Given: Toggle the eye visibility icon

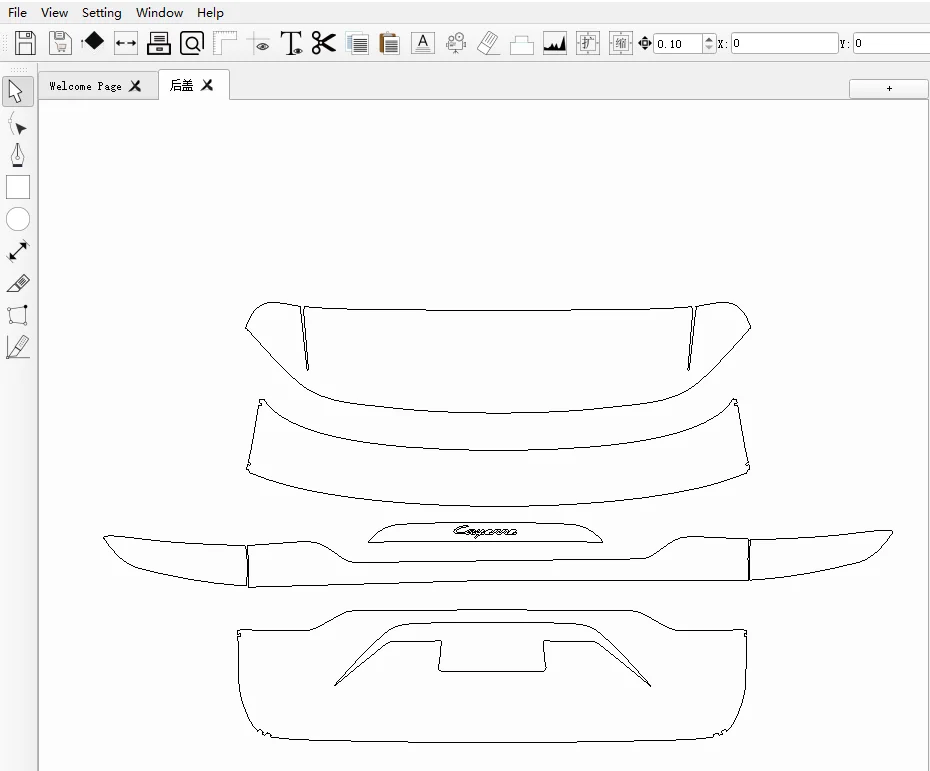Looking at the screenshot, I should point(261,44).
